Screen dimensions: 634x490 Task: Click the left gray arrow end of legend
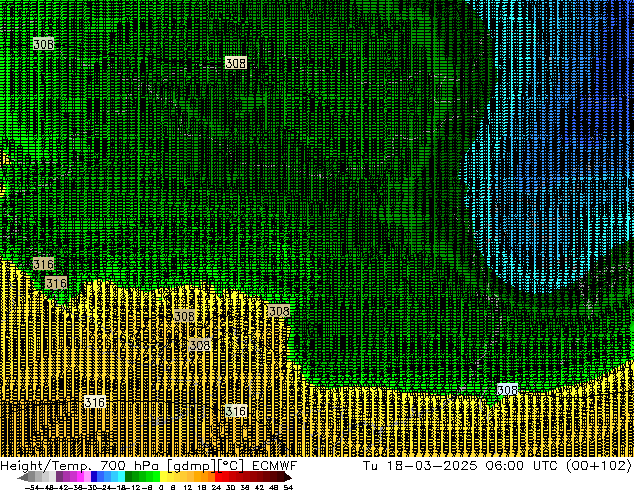[23, 477]
